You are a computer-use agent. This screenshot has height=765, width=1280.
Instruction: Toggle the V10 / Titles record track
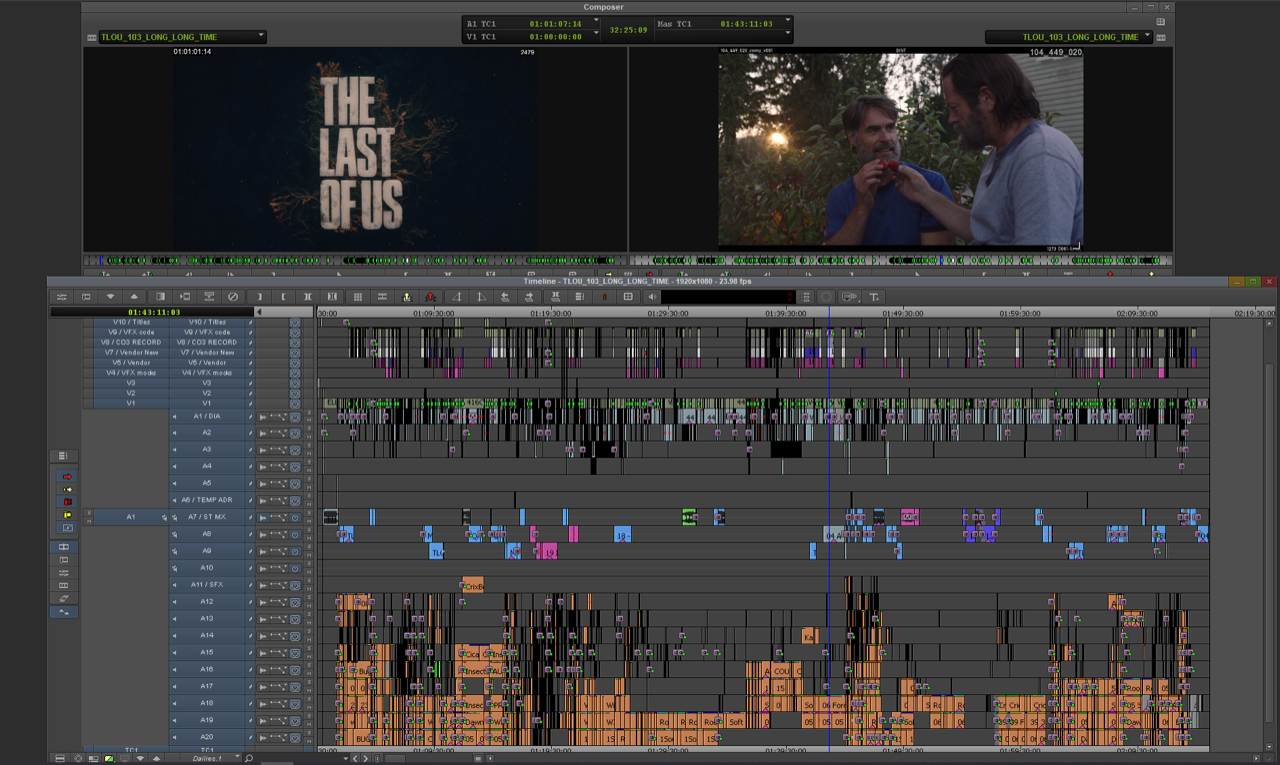207,322
